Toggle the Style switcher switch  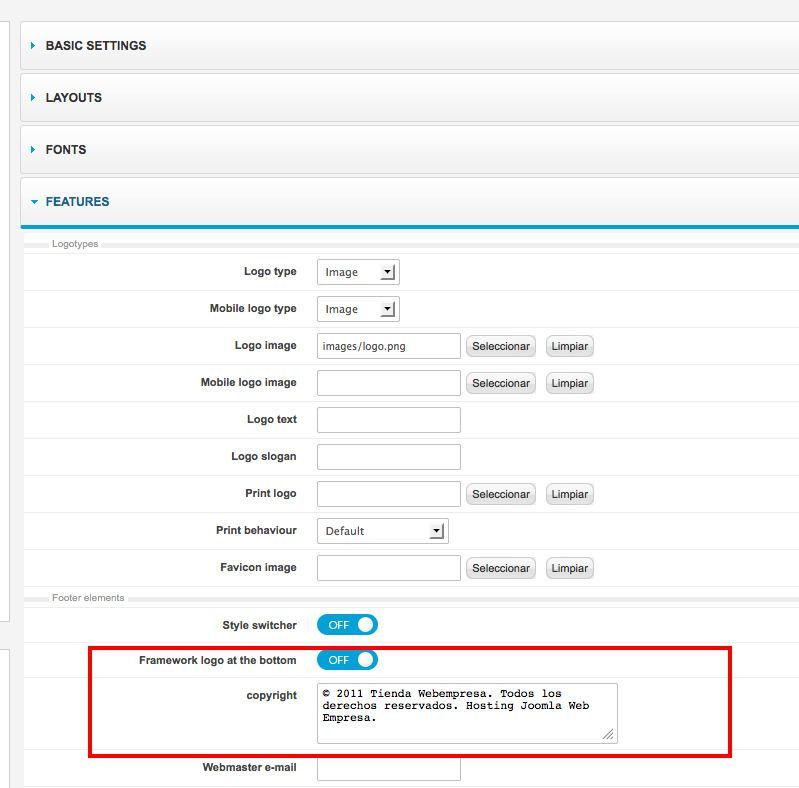348,625
